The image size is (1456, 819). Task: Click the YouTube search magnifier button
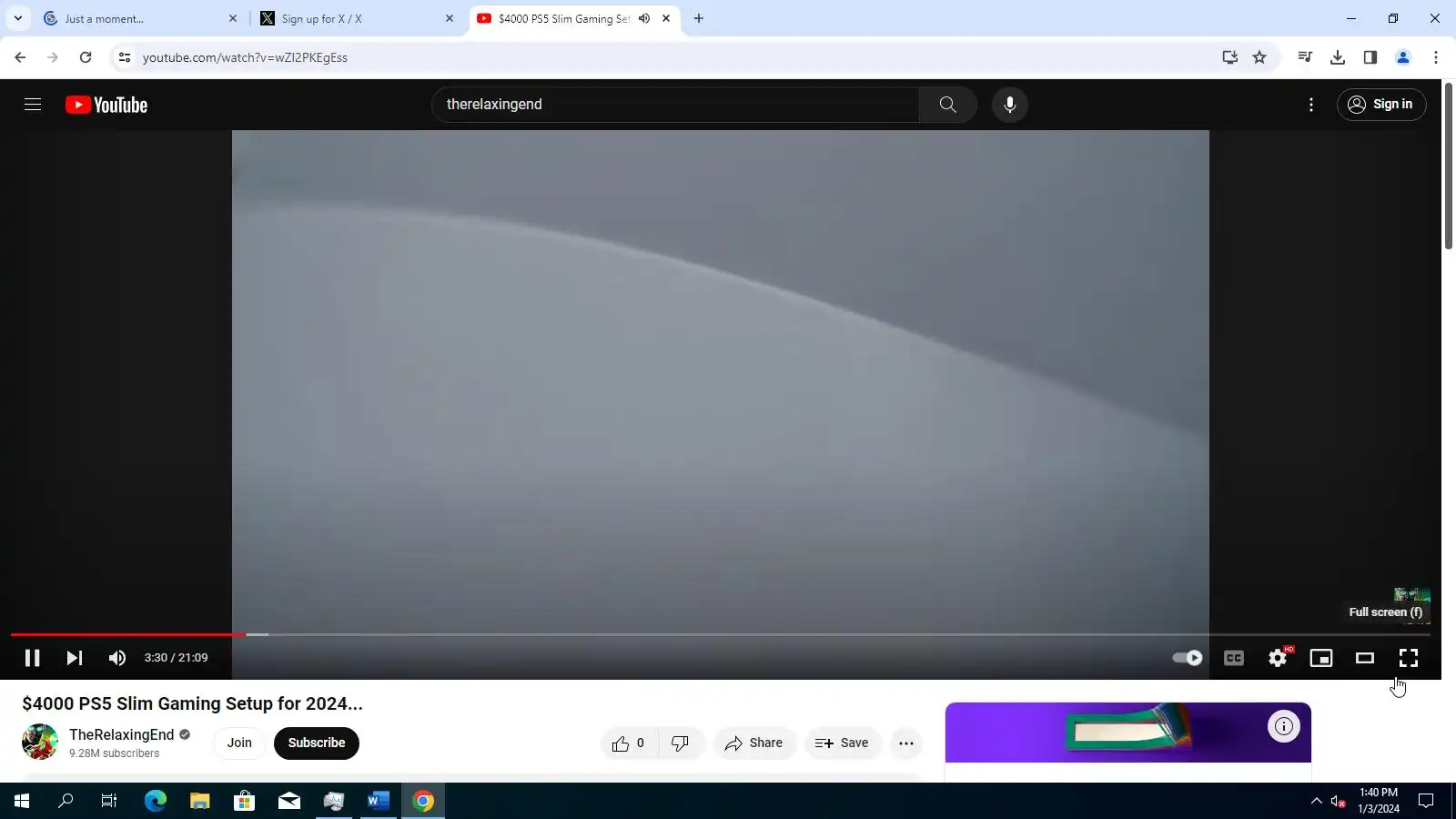pyautogui.click(x=947, y=105)
